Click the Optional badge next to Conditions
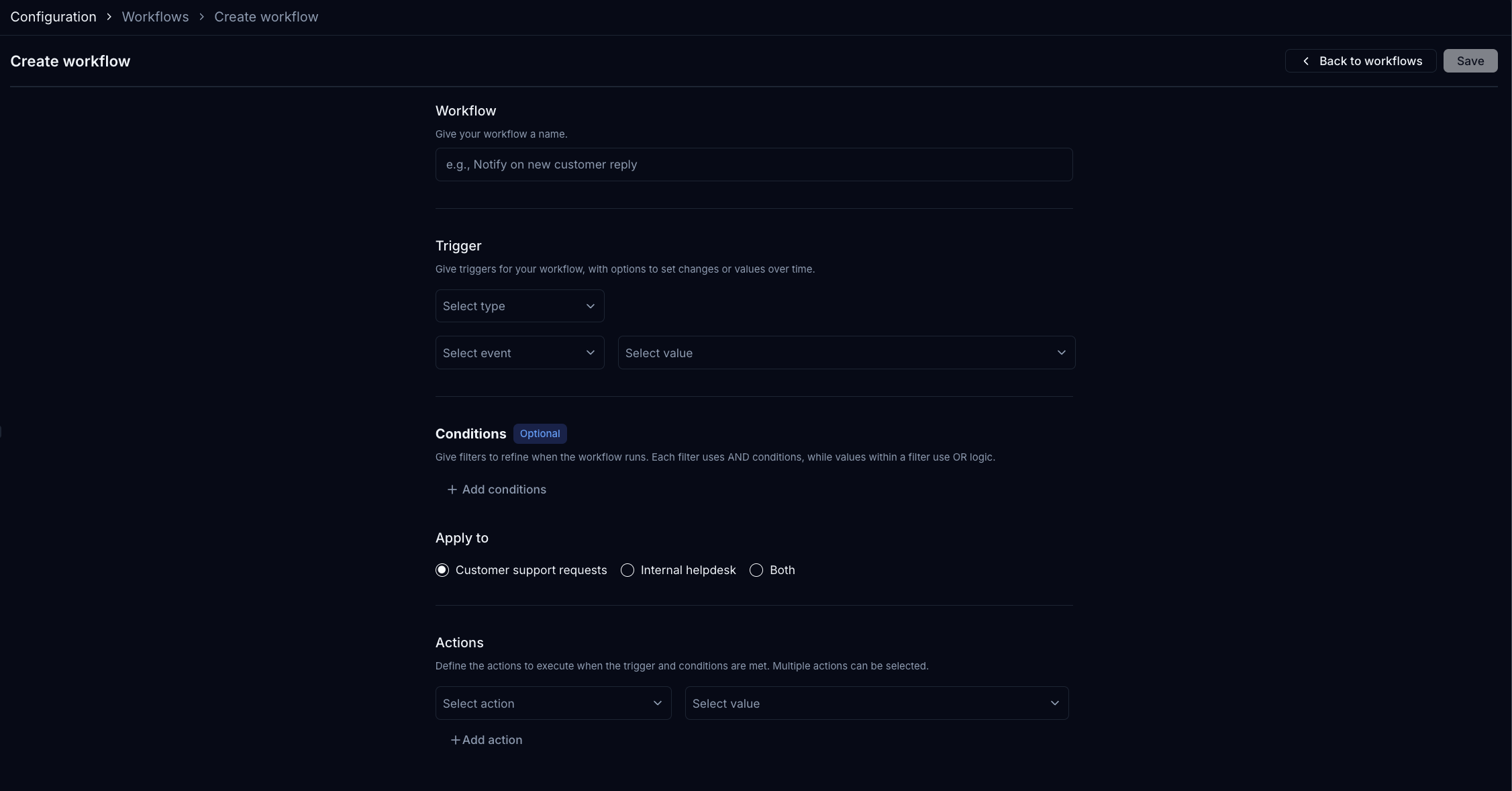 540,434
